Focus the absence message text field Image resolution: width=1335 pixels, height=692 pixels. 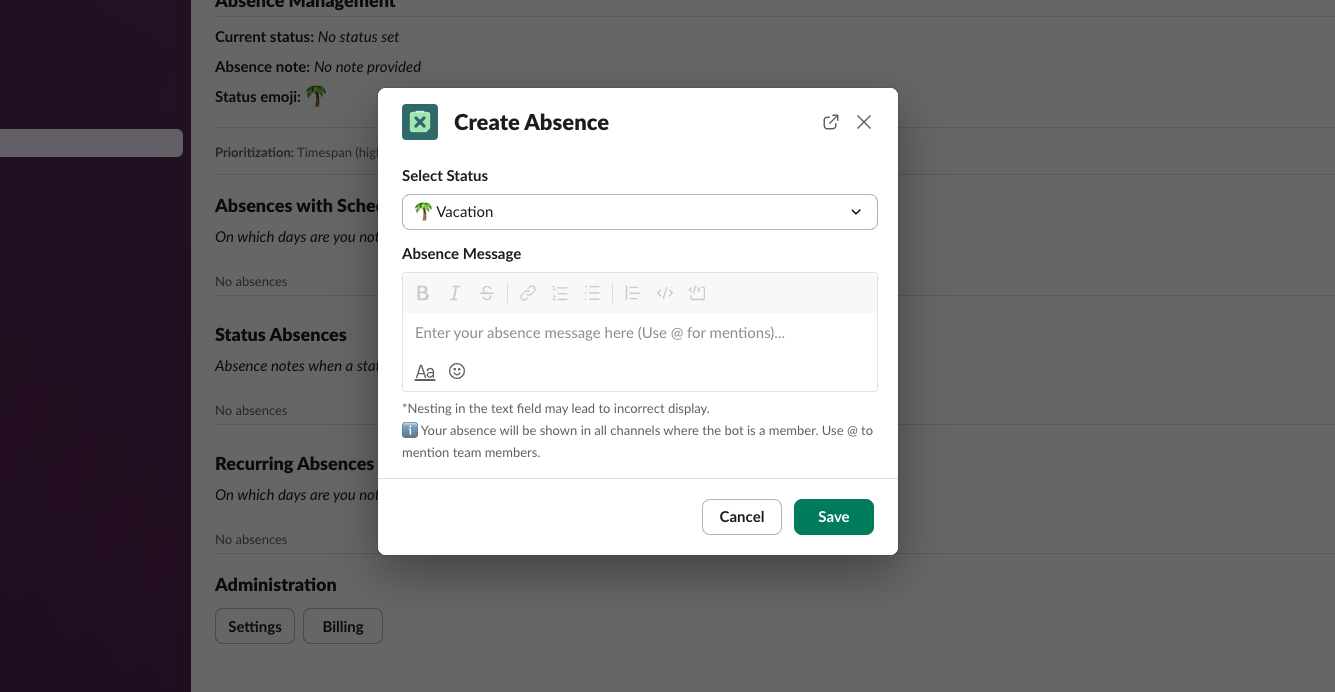click(x=640, y=333)
